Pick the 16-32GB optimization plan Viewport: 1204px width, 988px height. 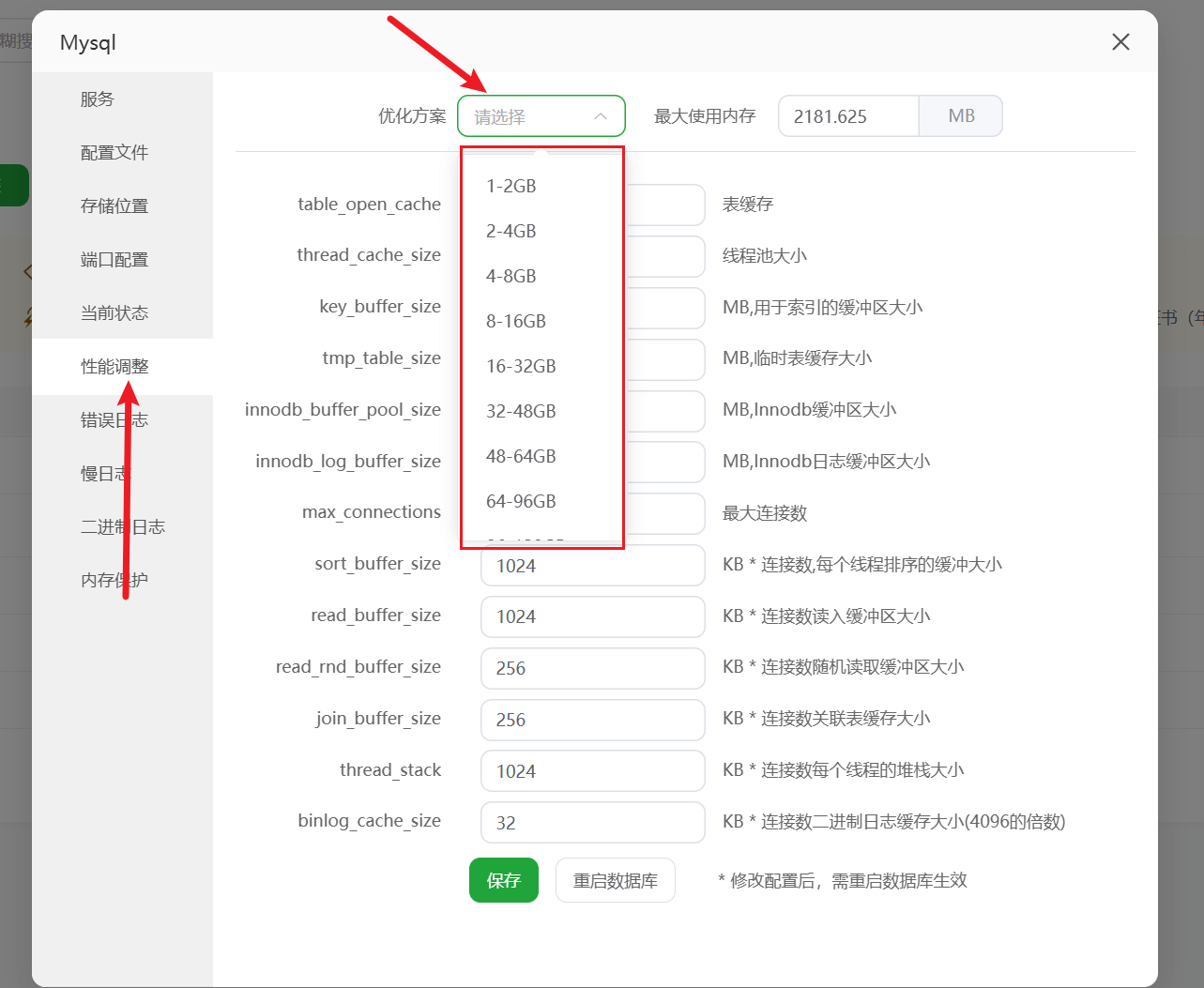[x=521, y=366]
